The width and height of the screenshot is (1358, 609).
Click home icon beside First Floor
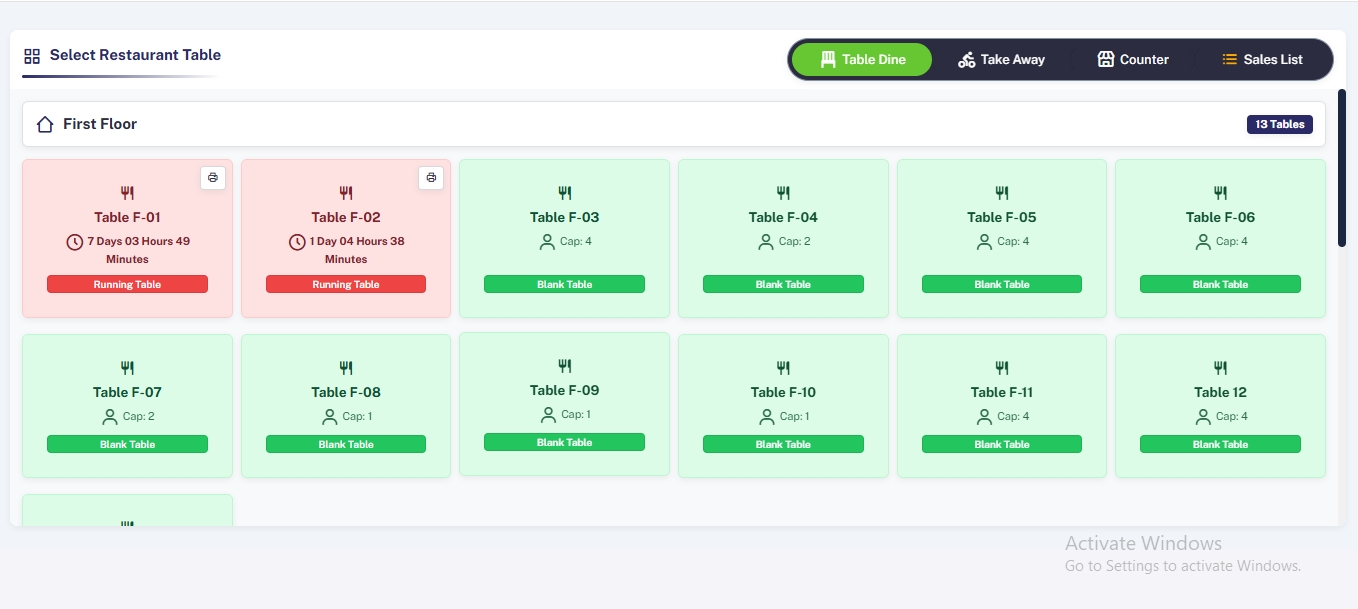click(x=45, y=124)
